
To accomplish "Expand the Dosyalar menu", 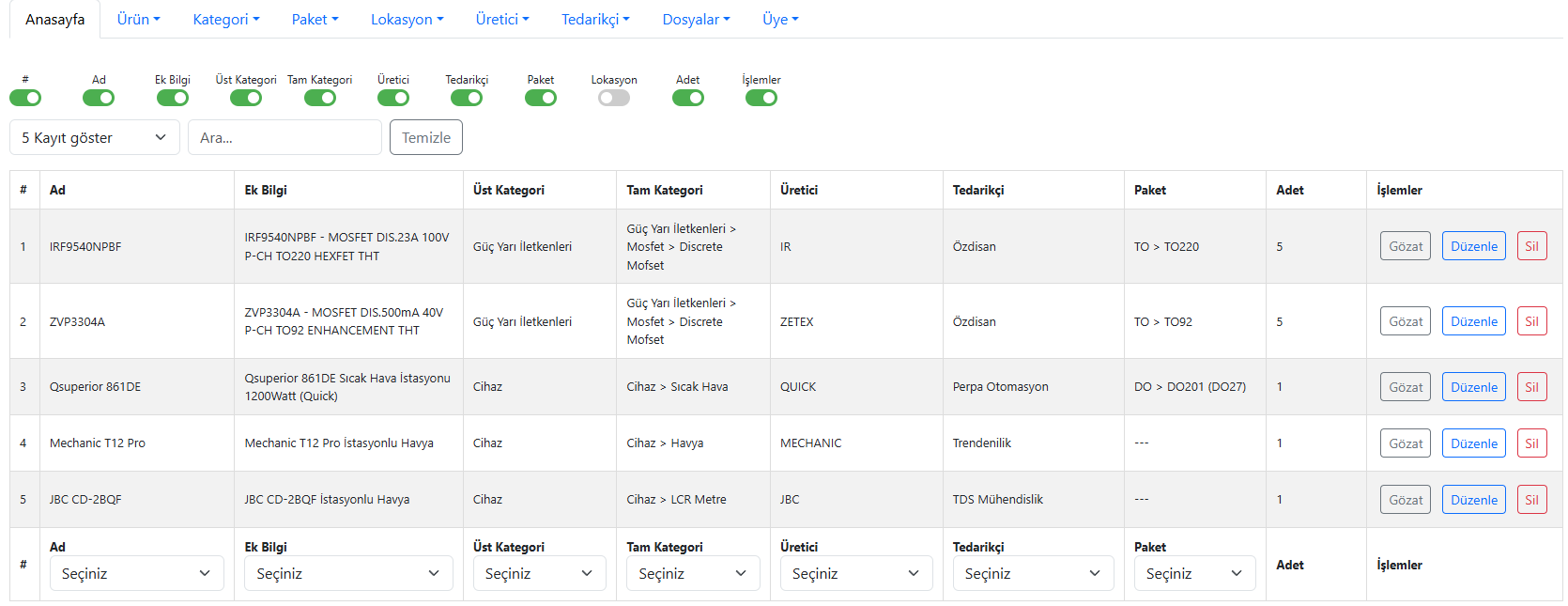I will [696, 19].
